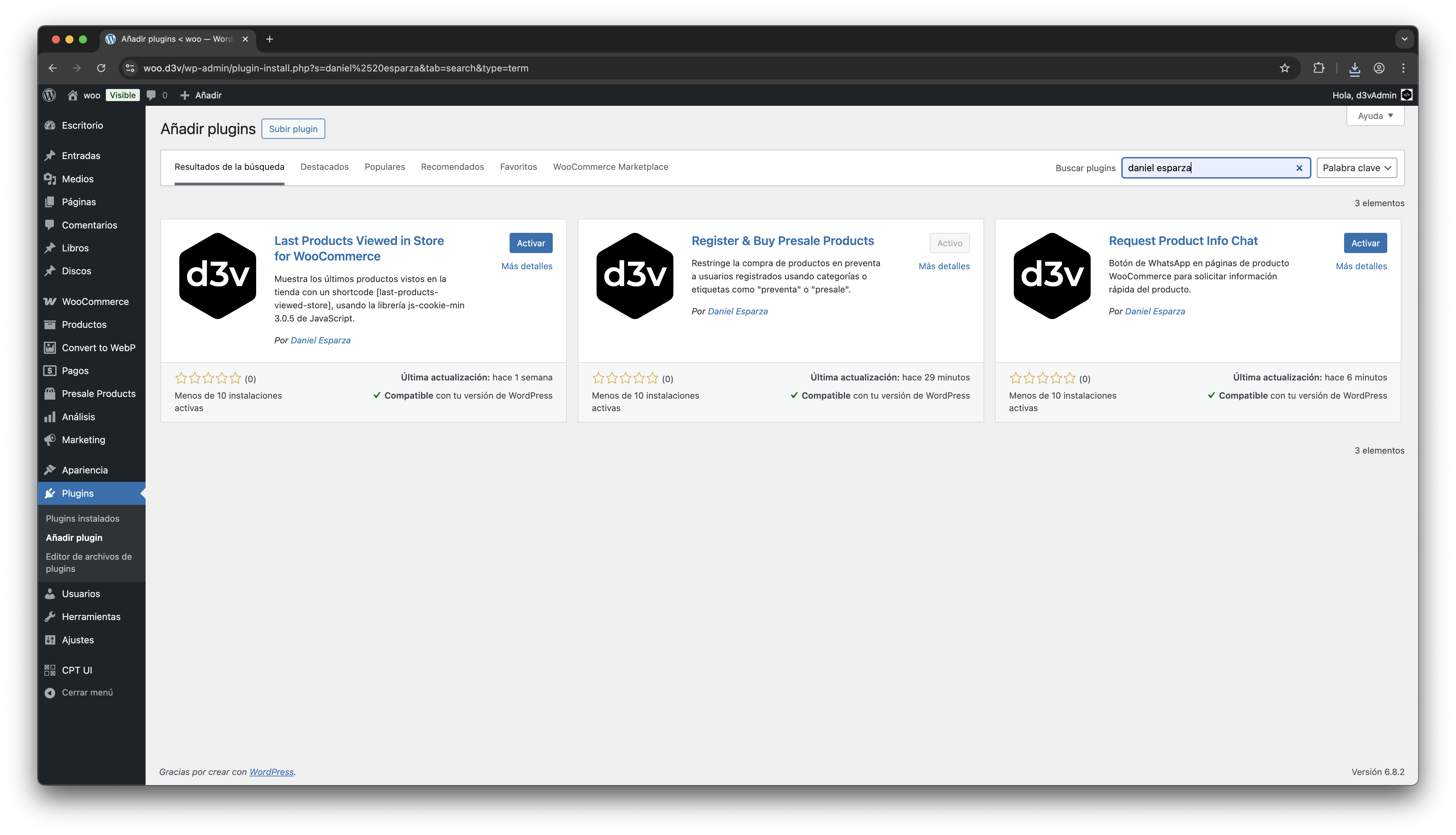Open the Palabra clave search type dropdown

click(x=1356, y=168)
